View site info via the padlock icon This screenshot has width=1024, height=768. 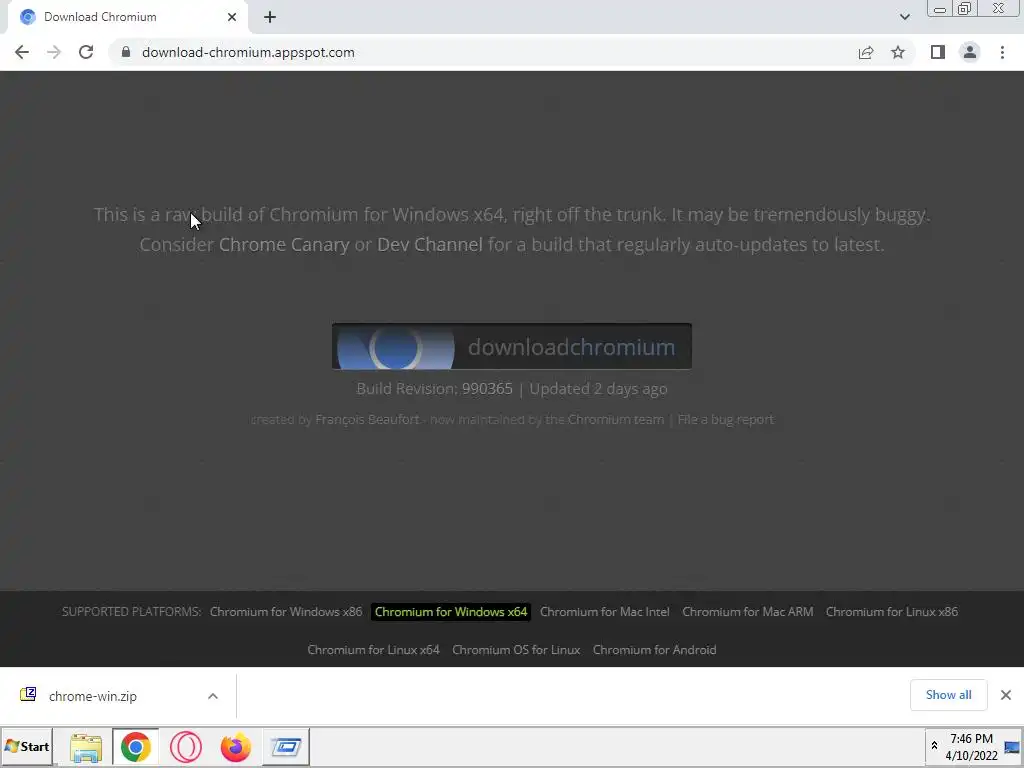click(126, 52)
